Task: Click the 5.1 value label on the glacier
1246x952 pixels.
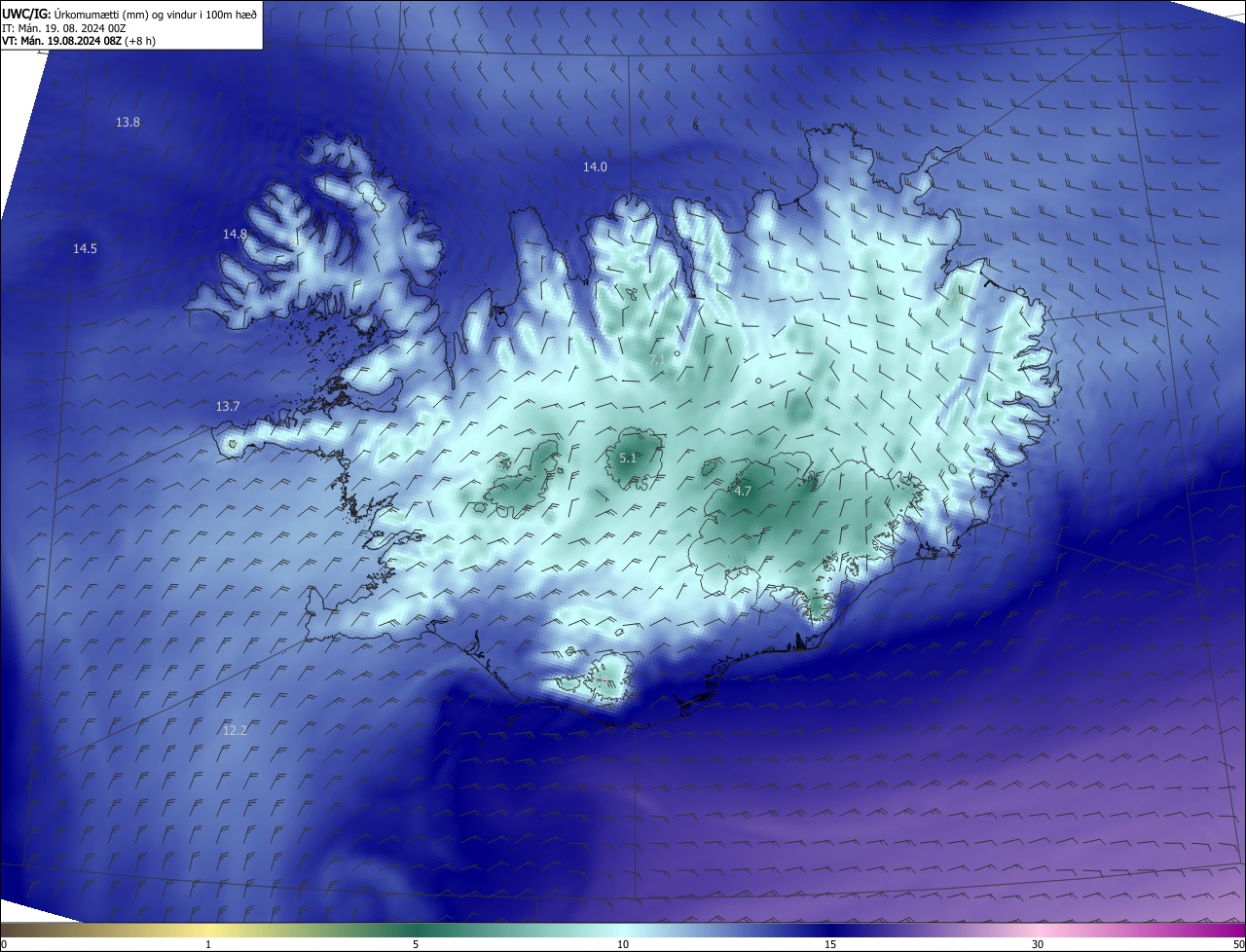Action: pos(628,458)
